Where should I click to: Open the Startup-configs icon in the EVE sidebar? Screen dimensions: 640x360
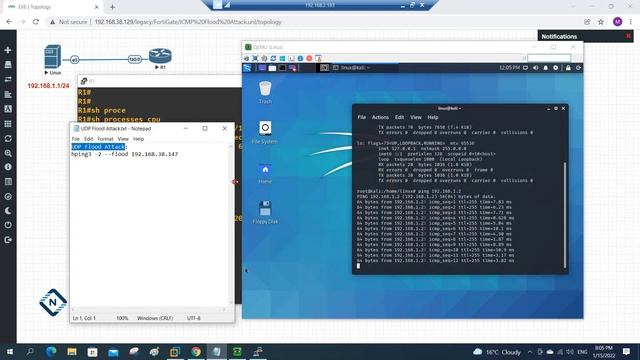click(8, 94)
